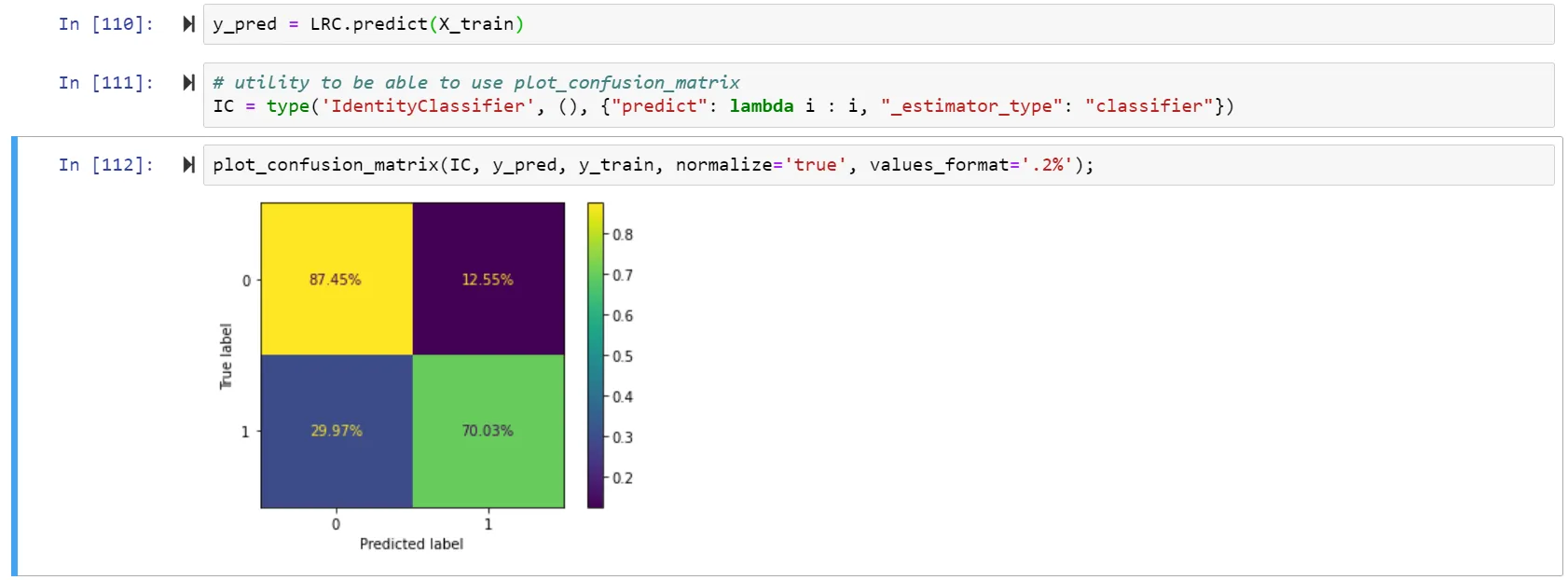
Task: Click the comment about plot_confusion_matrix utility
Action: click(476, 83)
